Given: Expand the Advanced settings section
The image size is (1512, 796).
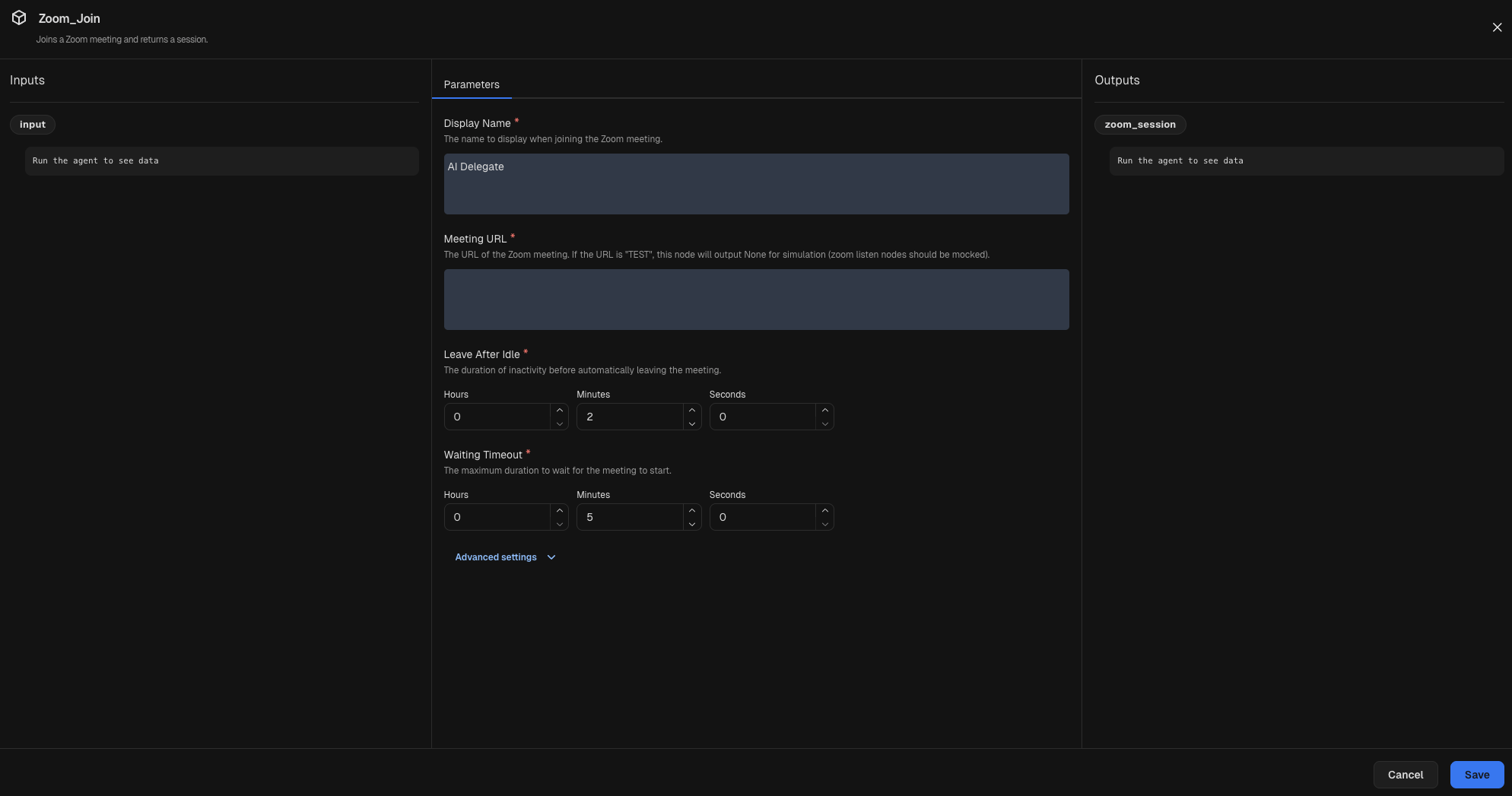Looking at the screenshot, I should 495,557.
